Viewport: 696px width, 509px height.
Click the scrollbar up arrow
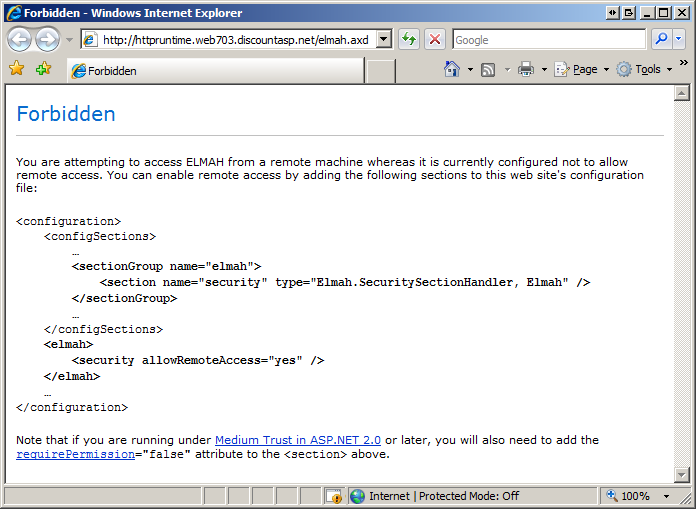pos(681,93)
